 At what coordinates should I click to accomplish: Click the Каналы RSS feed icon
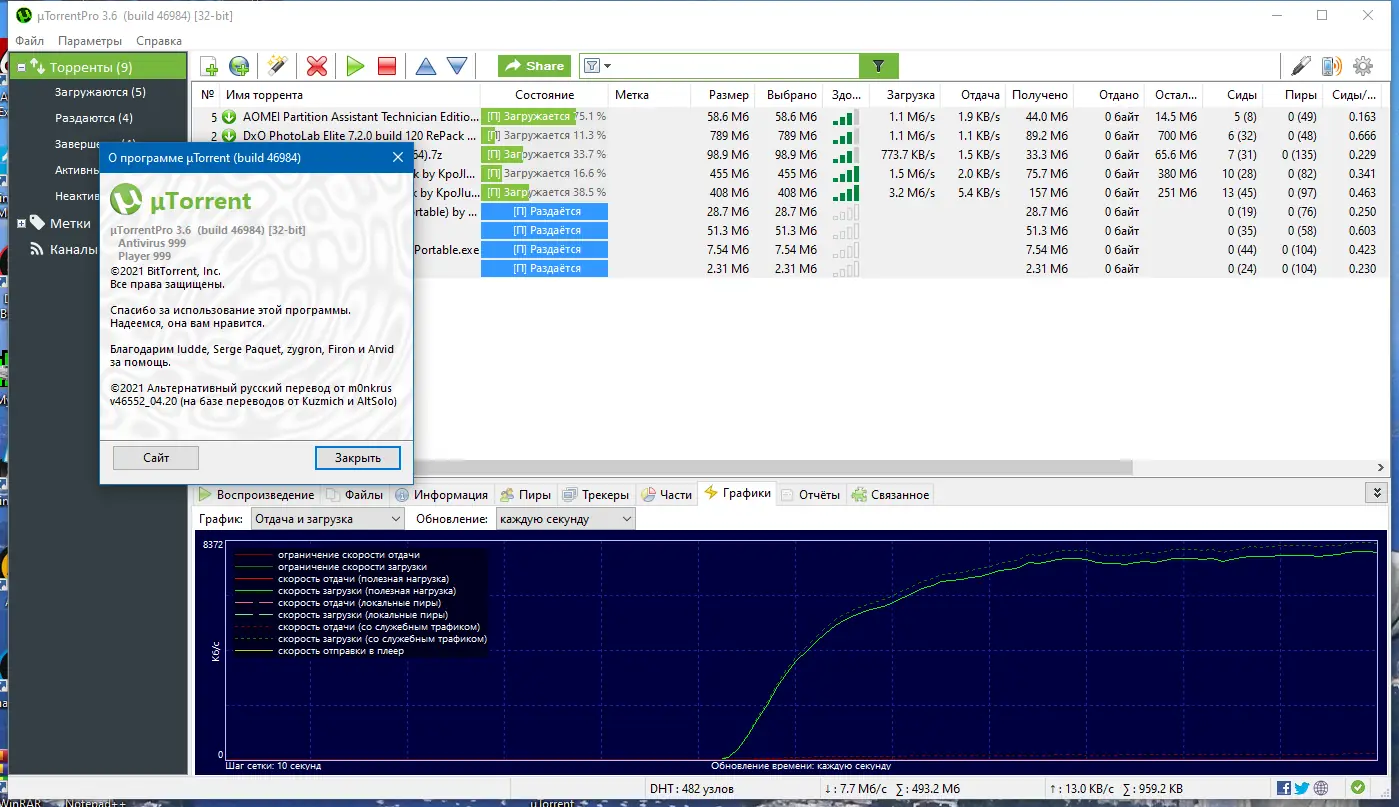pos(38,249)
